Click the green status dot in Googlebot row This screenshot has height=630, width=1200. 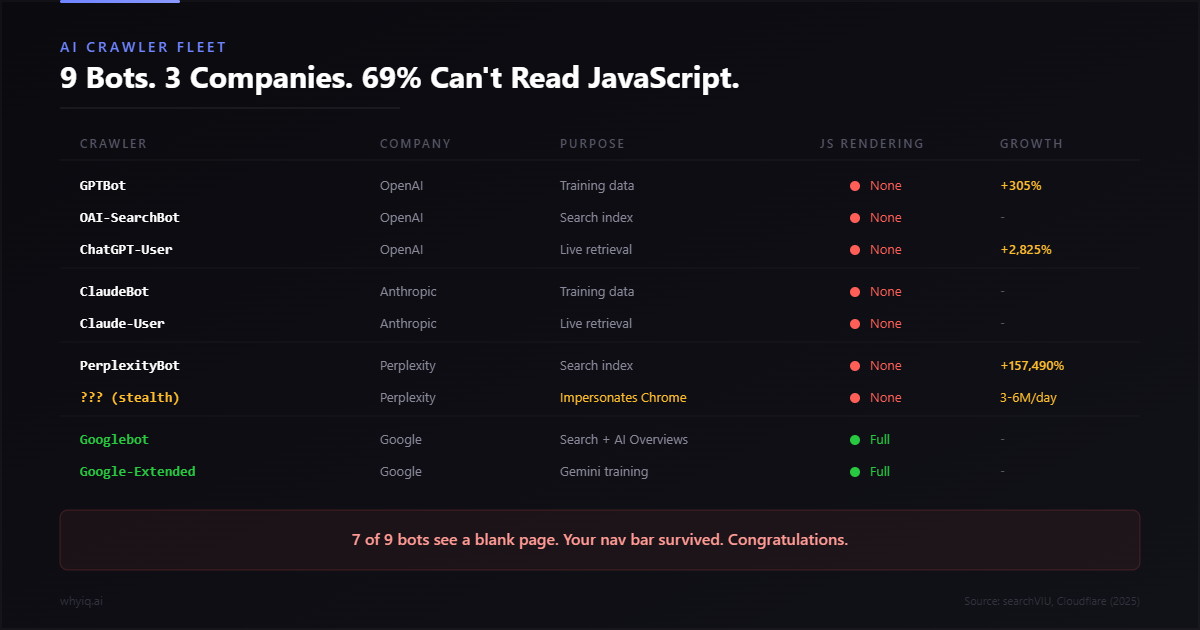pos(855,440)
